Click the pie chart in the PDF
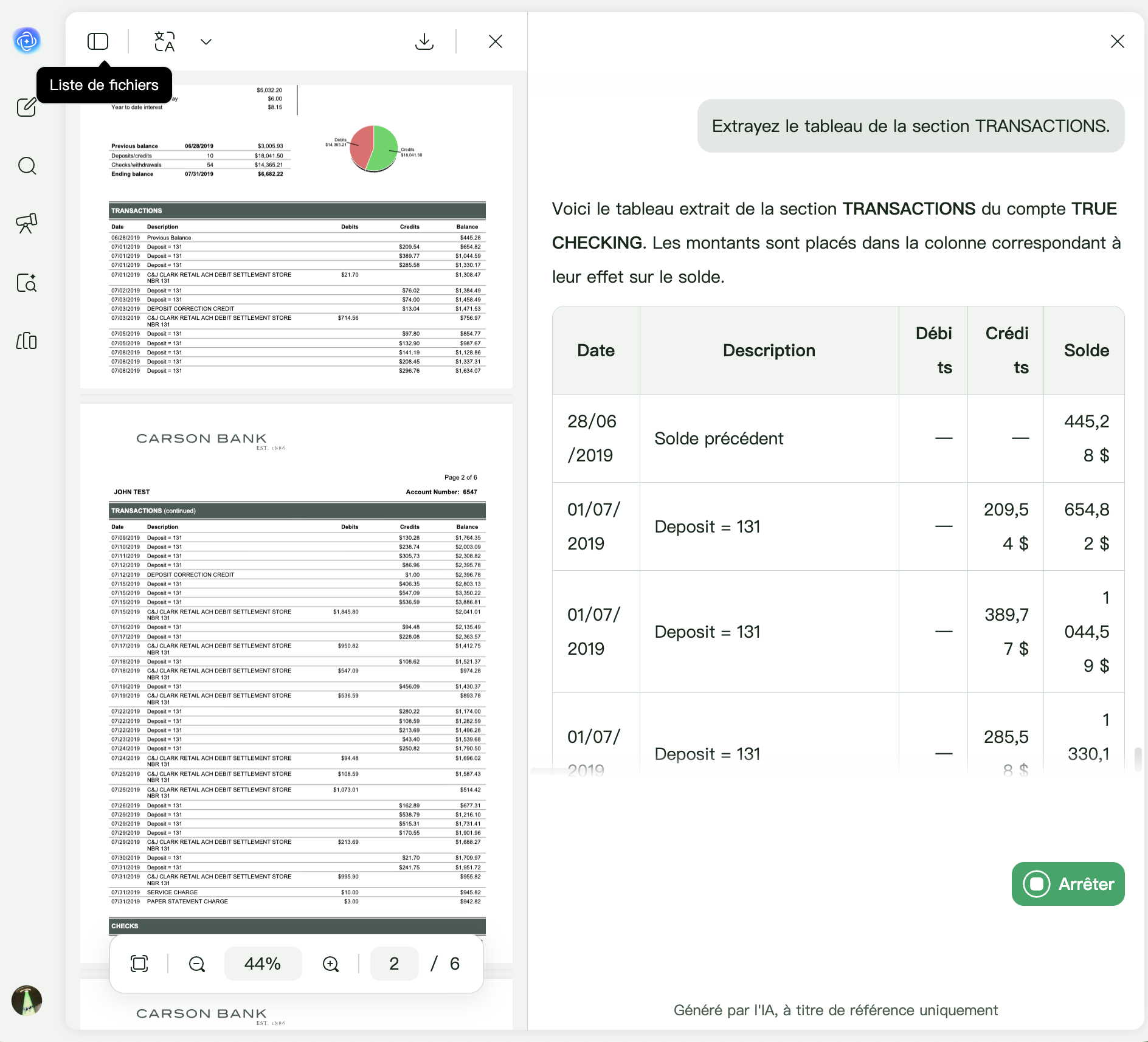The height and width of the screenshot is (1042, 1148). pyautogui.click(x=374, y=148)
